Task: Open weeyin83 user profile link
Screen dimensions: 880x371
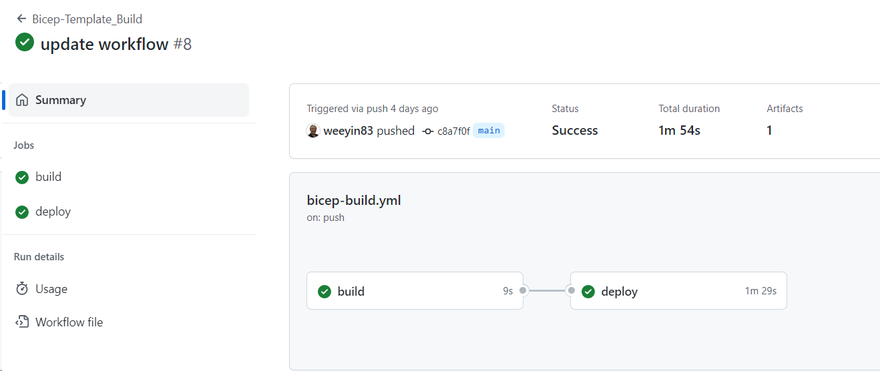Action: (348, 131)
